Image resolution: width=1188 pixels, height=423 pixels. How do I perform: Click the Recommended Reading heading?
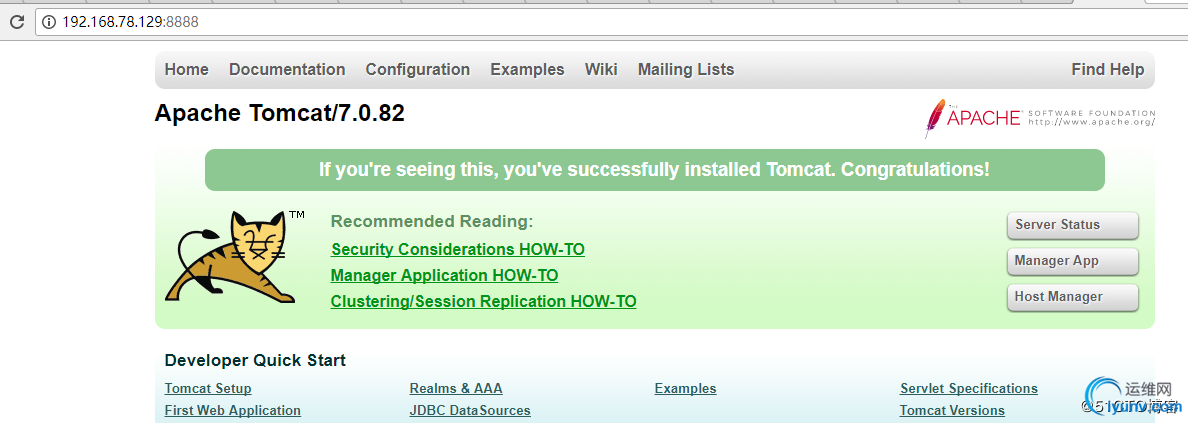[433, 222]
